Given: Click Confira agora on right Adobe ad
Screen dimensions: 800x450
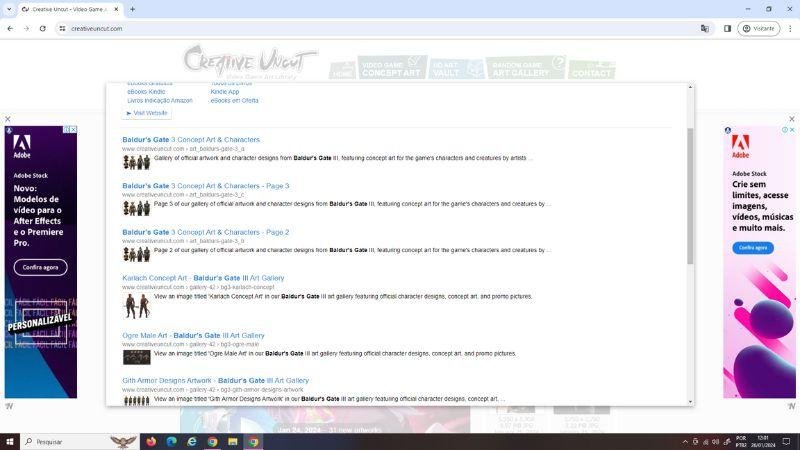Looking at the screenshot, I should coord(753,247).
